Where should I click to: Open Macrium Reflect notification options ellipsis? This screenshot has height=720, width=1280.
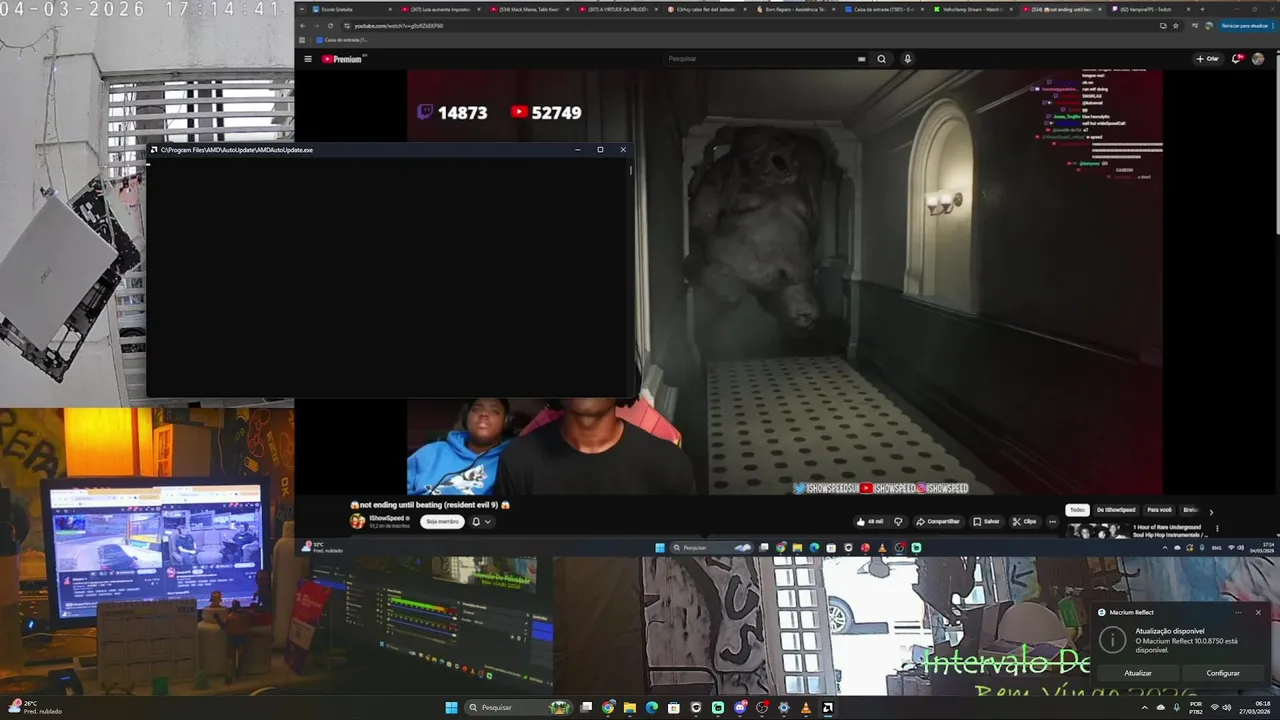click(1238, 612)
